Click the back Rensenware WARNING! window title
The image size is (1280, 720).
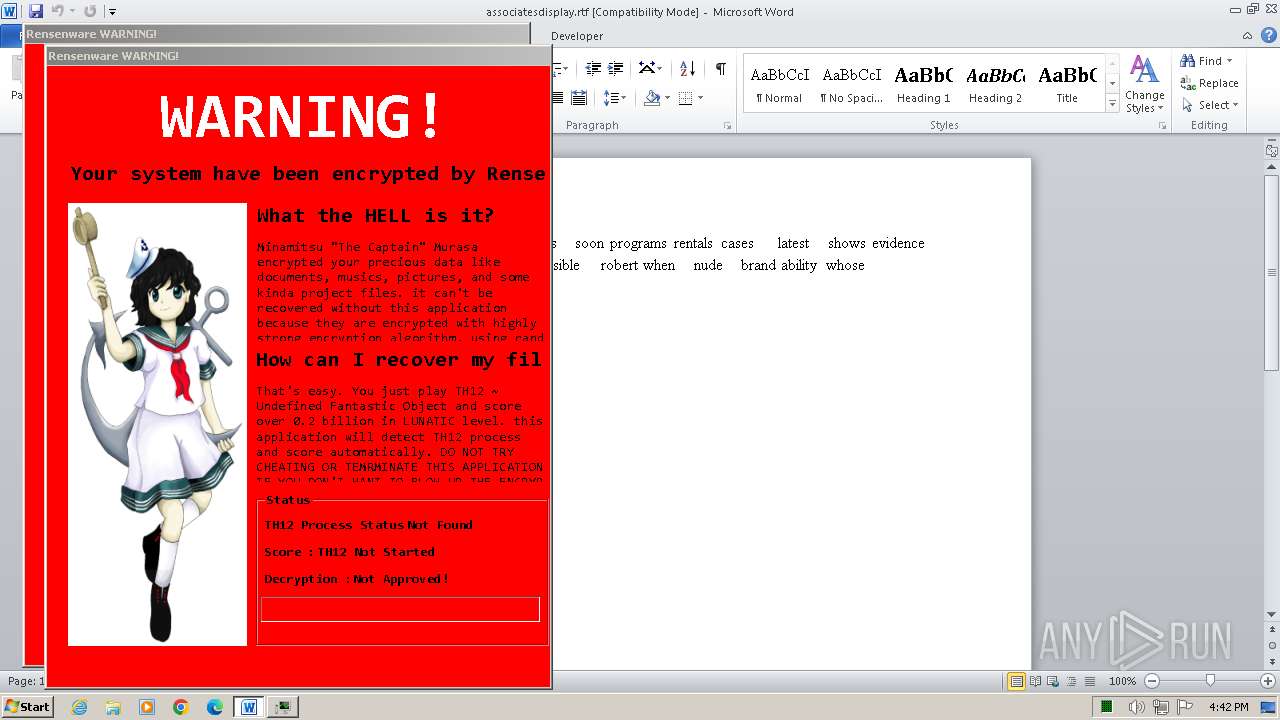(91, 34)
